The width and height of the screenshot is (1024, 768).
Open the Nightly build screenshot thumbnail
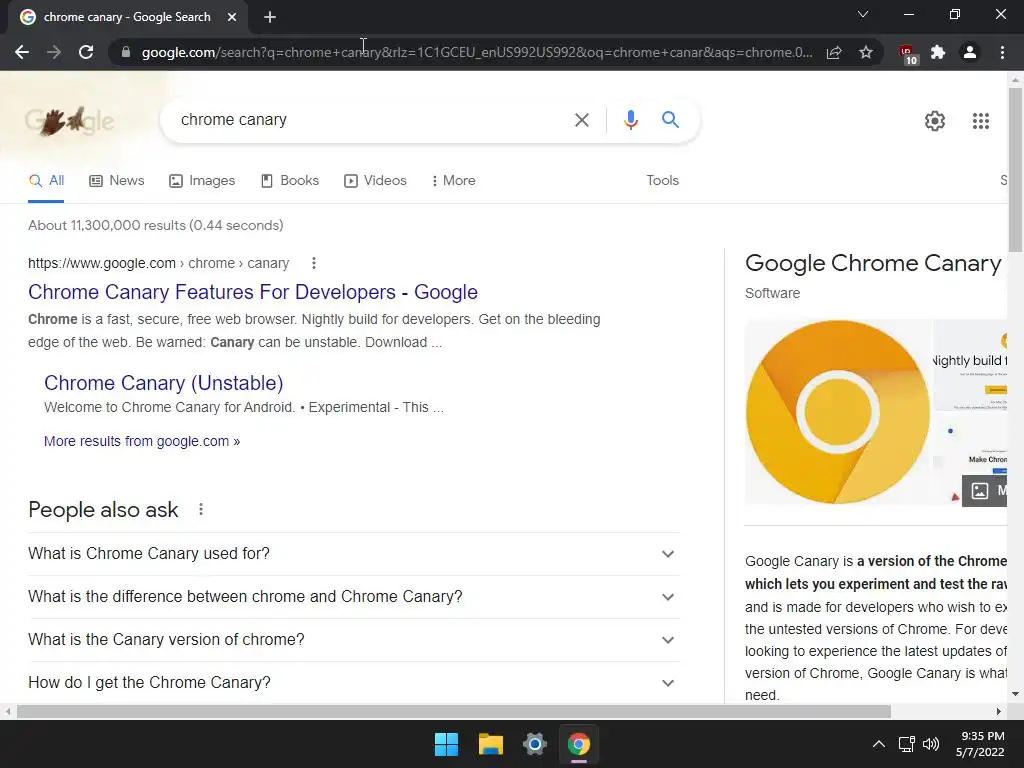coord(970,364)
